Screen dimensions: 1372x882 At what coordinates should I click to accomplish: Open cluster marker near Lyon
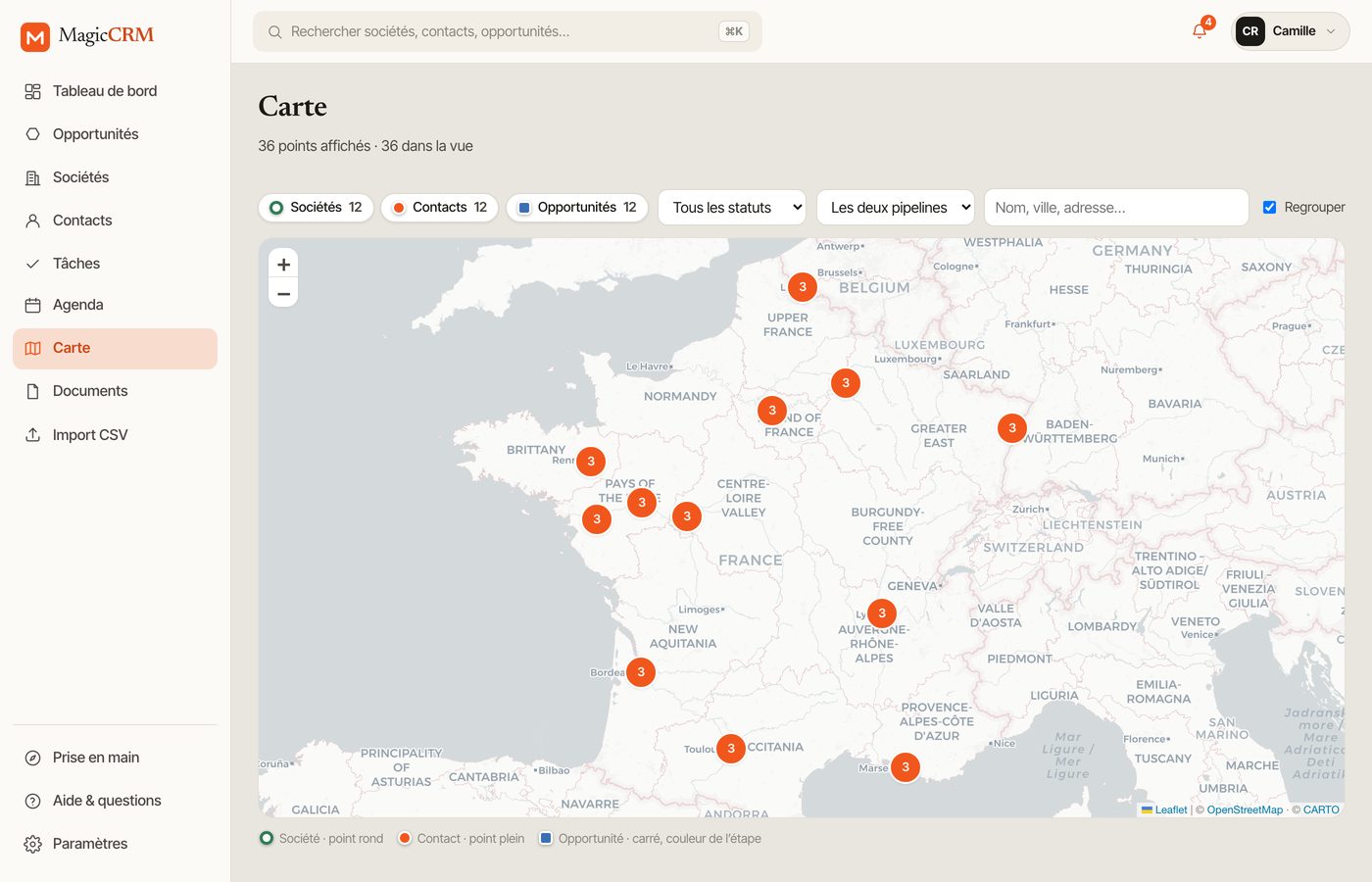(882, 613)
